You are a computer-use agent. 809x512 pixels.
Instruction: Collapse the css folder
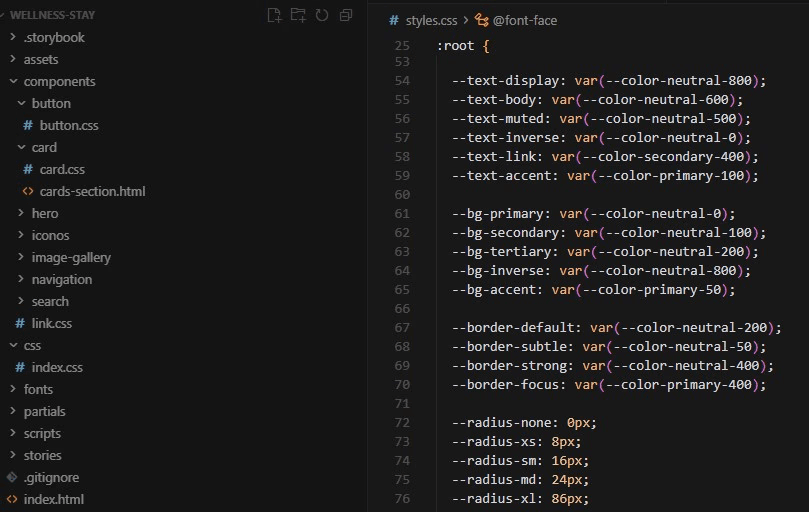(x=13, y=345)
